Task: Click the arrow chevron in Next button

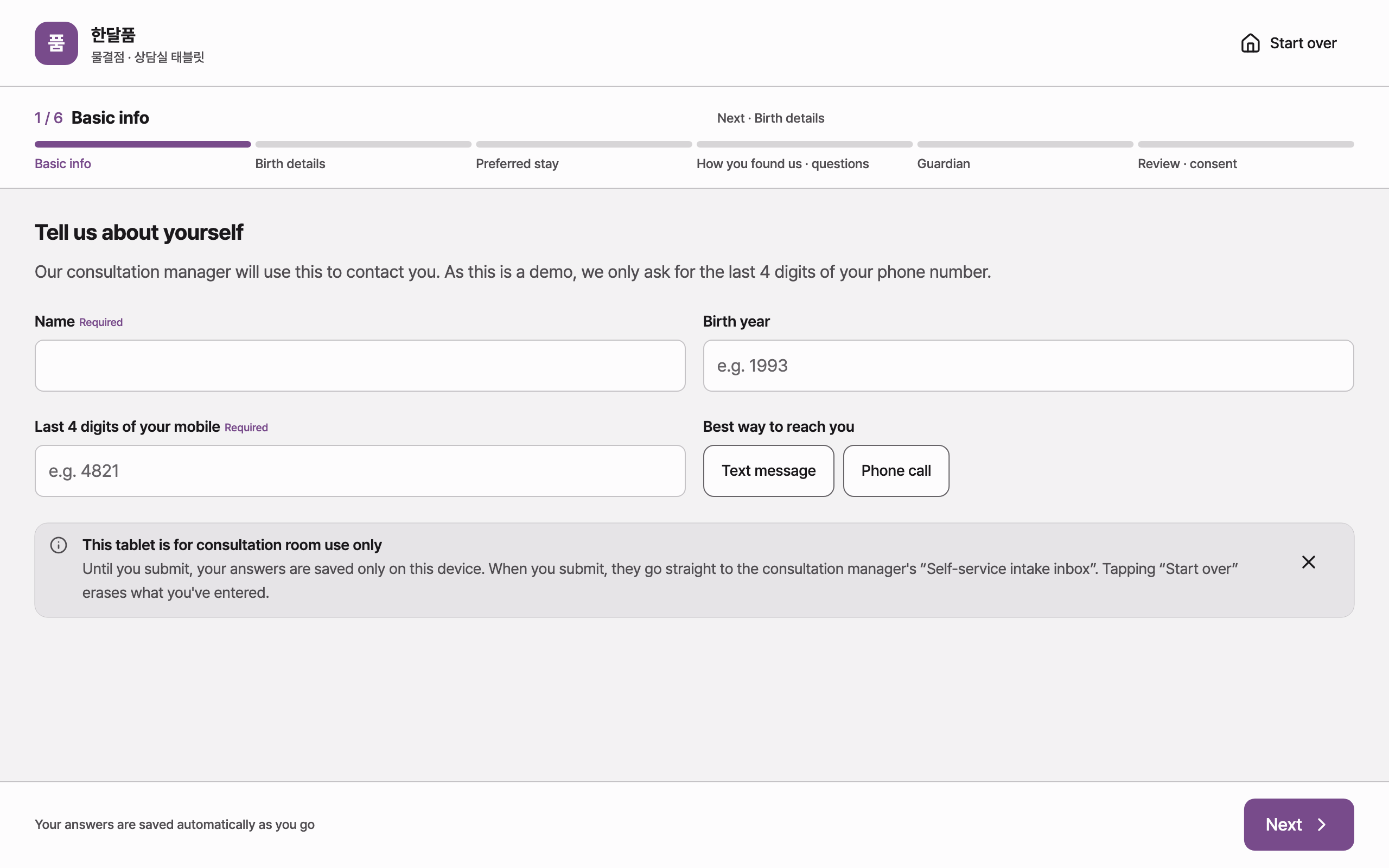Action: coord(1322,825)
